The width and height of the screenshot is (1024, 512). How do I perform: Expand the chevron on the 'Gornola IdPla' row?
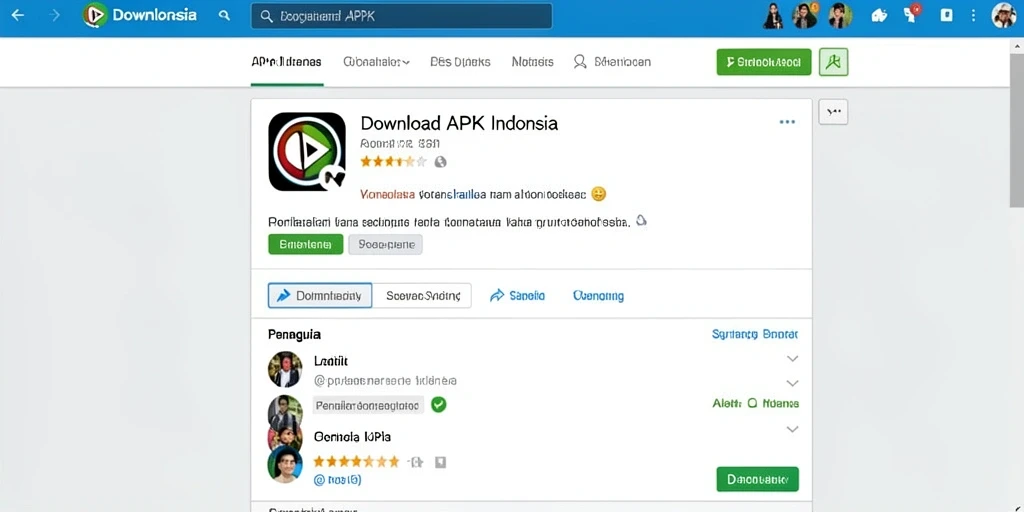tap(792, 430)
